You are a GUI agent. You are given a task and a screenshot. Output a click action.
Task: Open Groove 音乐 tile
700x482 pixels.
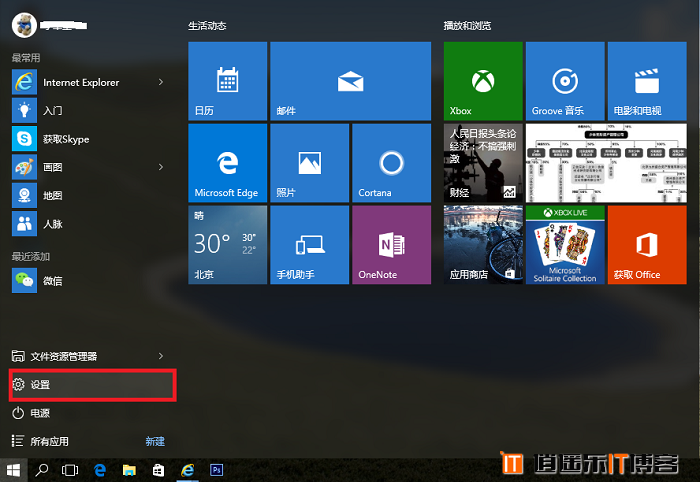click(565, 81)
